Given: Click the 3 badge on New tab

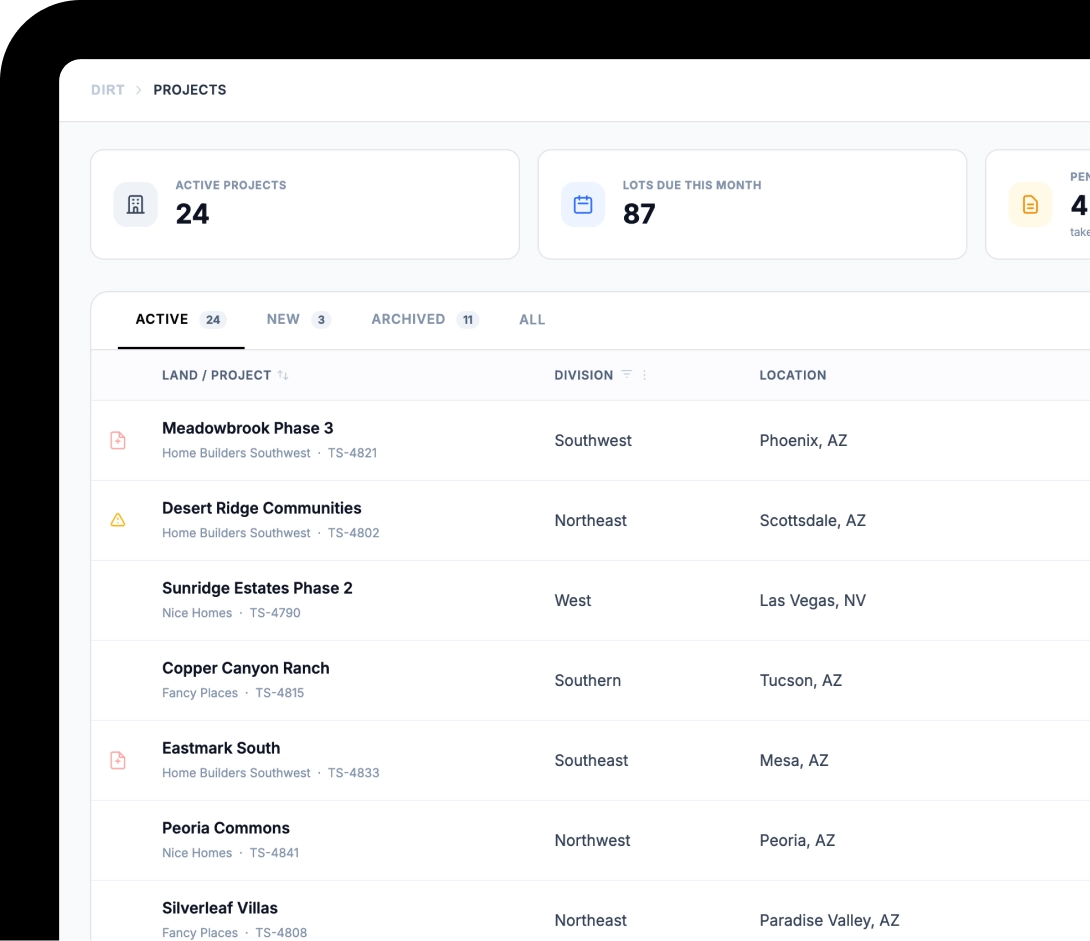Looking at the screenshot, I should point(321,320).
